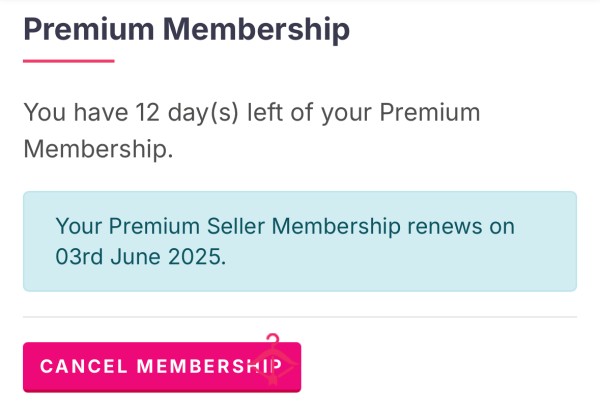Click 'renews on' text in the blue banner
This screenshot has width=600, height=414.
tap(461, 226)
